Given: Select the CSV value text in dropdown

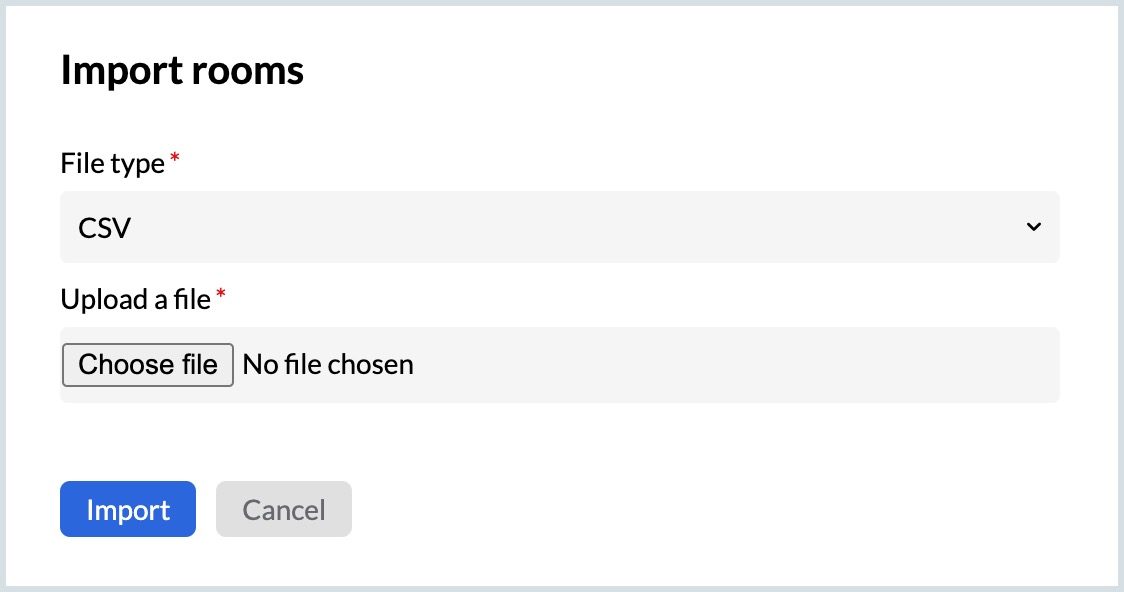Looking at the screenshot, I should pos(105,228).
